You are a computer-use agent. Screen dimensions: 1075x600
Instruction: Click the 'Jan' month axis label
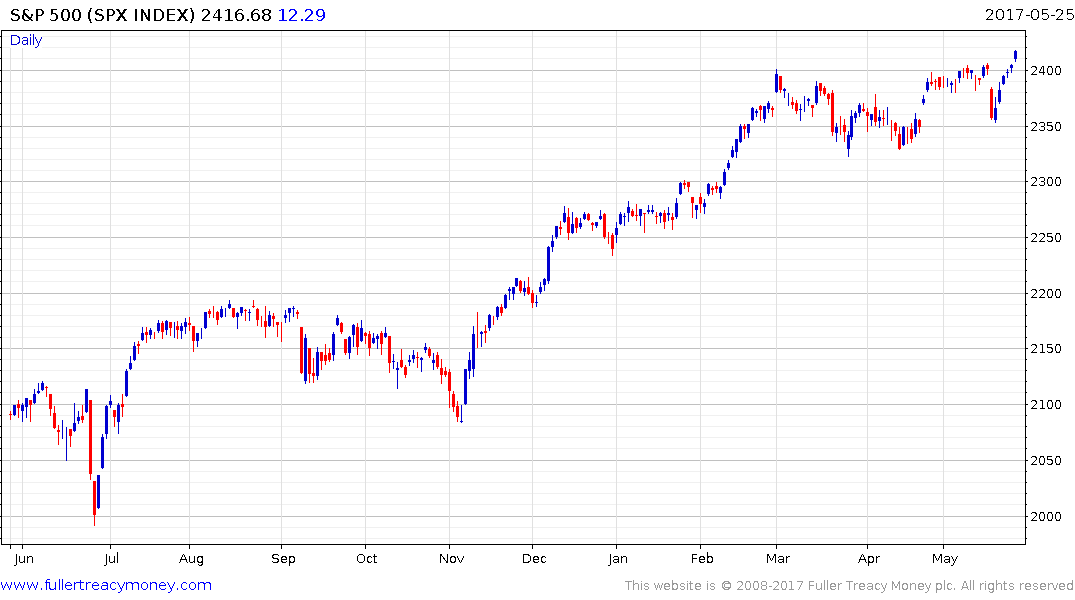tap(618, 559)
